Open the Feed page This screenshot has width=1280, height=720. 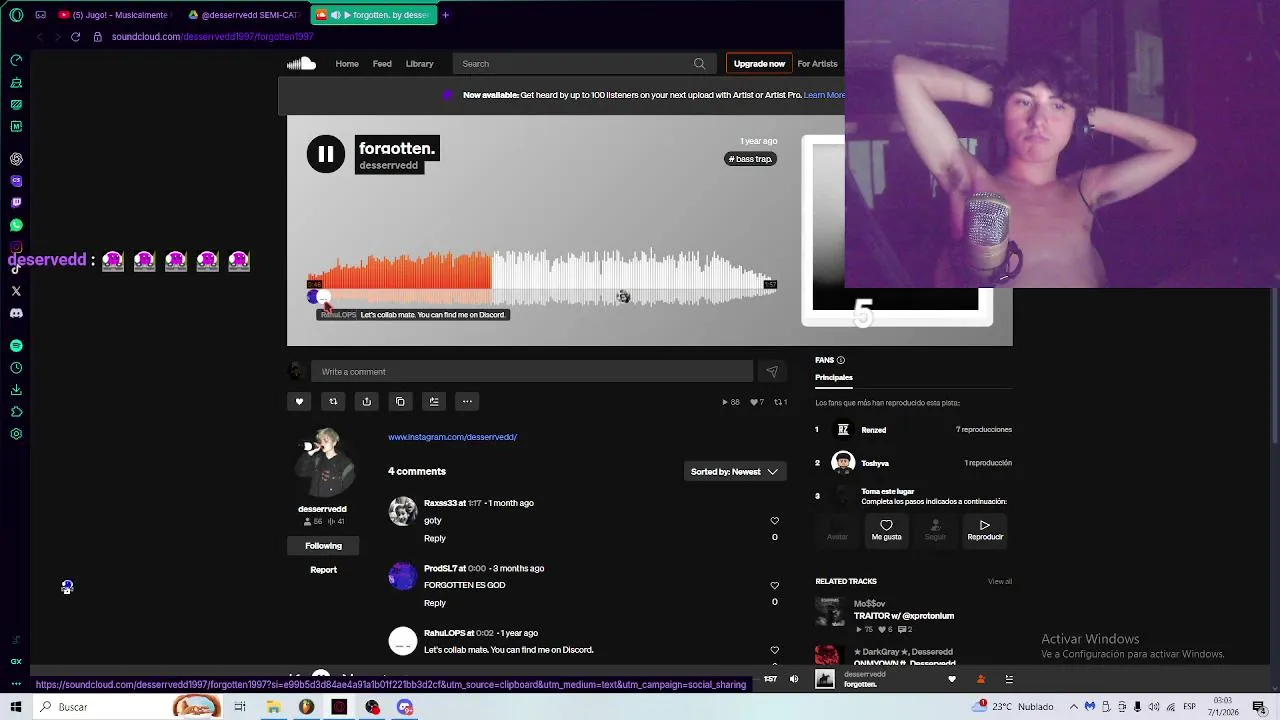point(382,64)
